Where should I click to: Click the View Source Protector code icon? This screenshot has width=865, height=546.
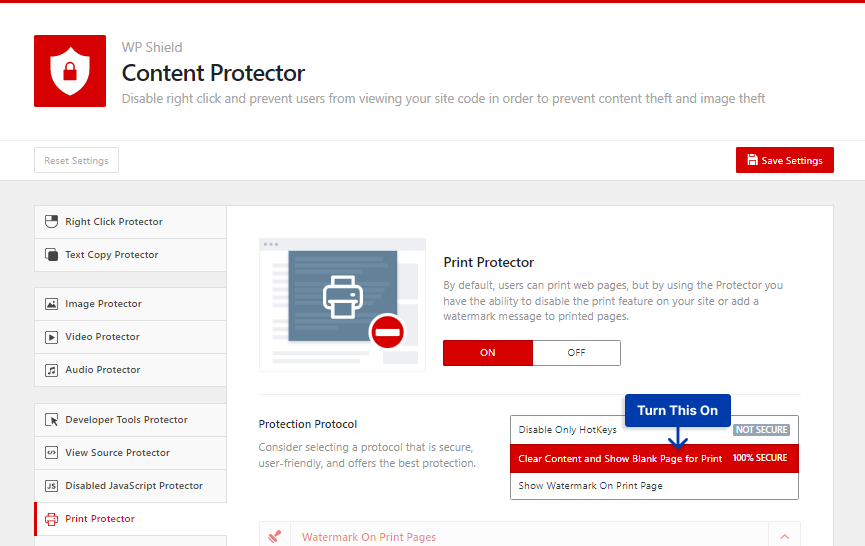51,453
